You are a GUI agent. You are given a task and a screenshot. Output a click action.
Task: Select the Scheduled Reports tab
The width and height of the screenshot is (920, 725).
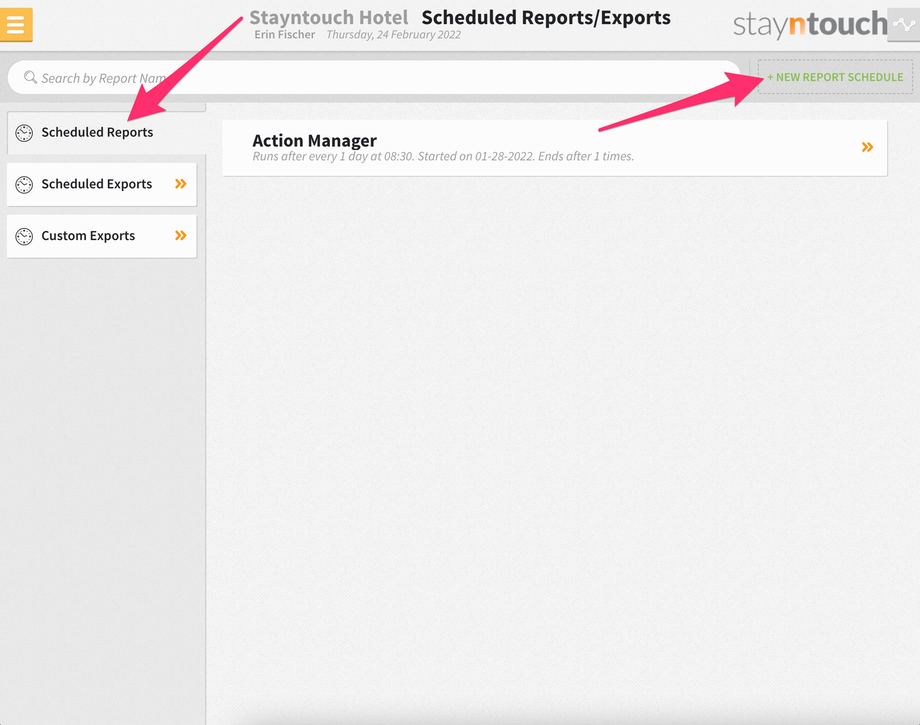106,133
